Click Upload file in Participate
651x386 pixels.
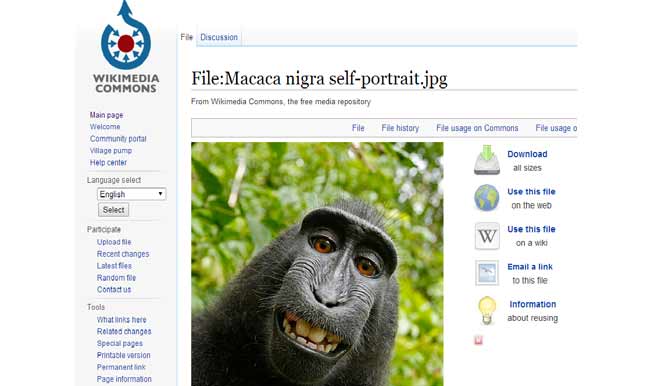point(114,242)
